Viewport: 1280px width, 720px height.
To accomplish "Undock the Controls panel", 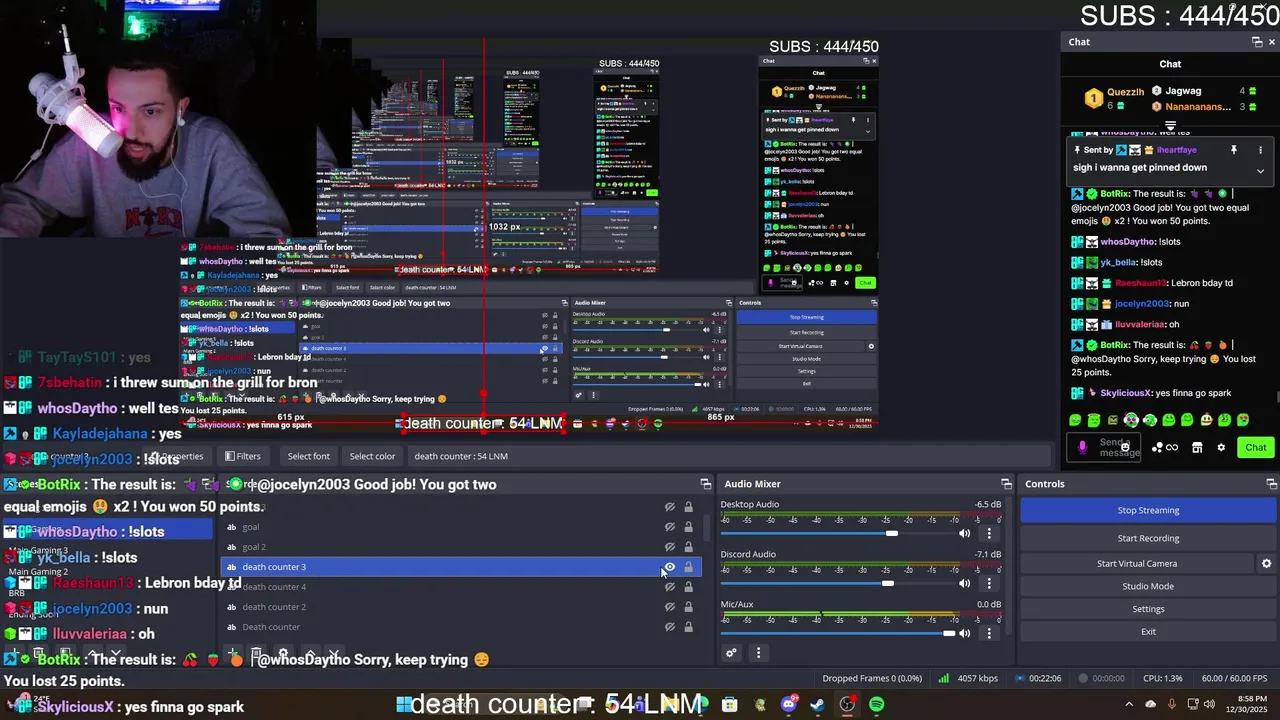I will [1271, 484].
